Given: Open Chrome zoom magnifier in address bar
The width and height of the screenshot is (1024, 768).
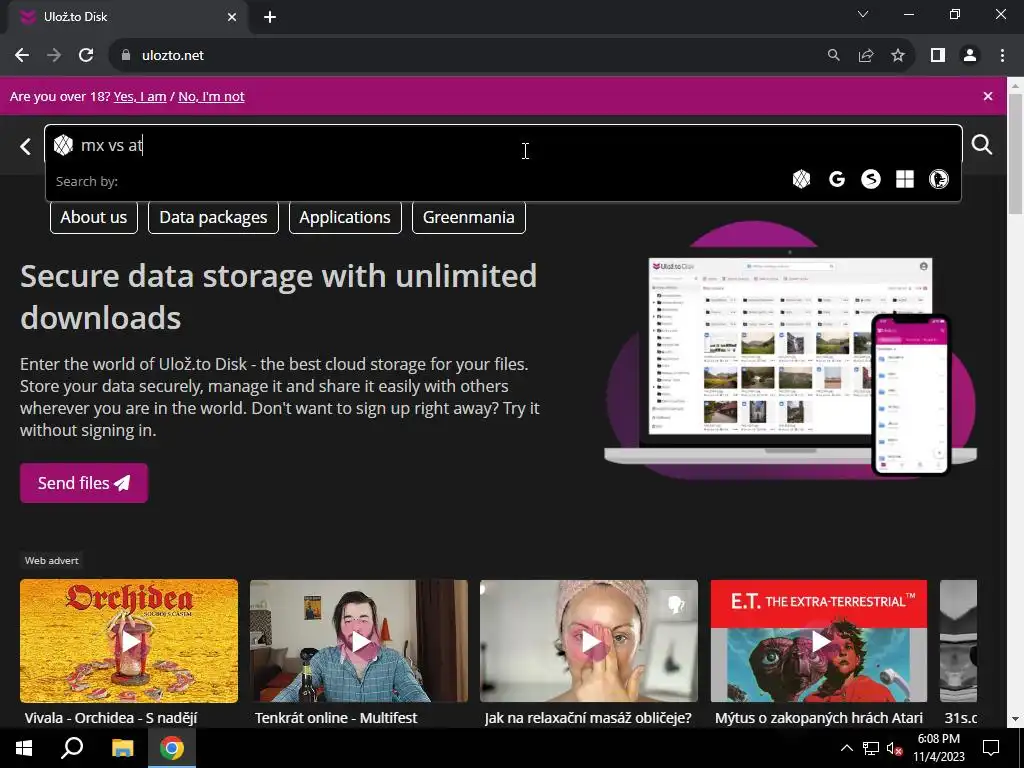Looking at the screenshot, I should click(833, 56).
